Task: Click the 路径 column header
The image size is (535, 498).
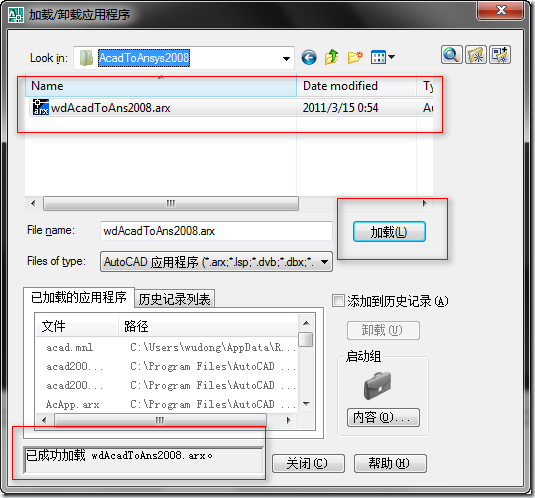Action: (208, 326)
